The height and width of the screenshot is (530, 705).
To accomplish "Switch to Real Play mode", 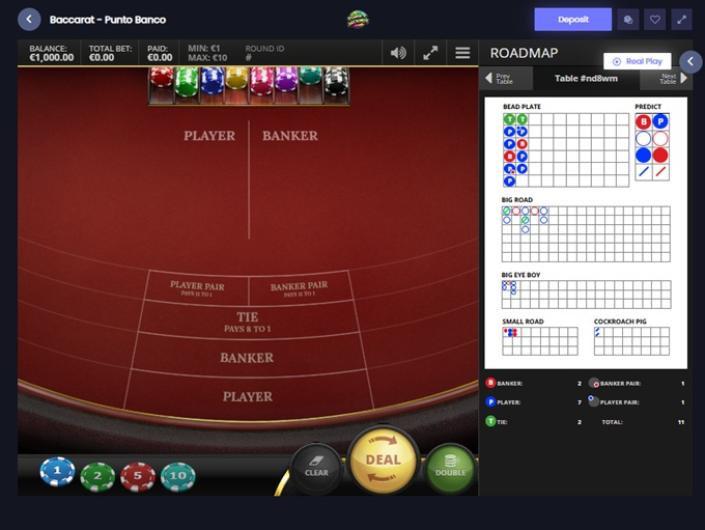I will tap(637, 61).
